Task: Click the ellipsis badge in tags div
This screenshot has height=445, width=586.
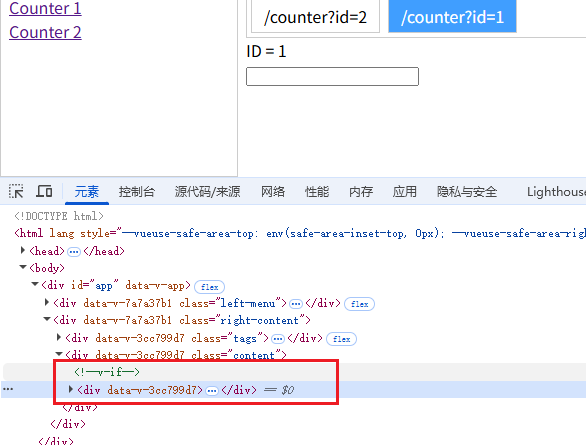Action: click(277, 339)
